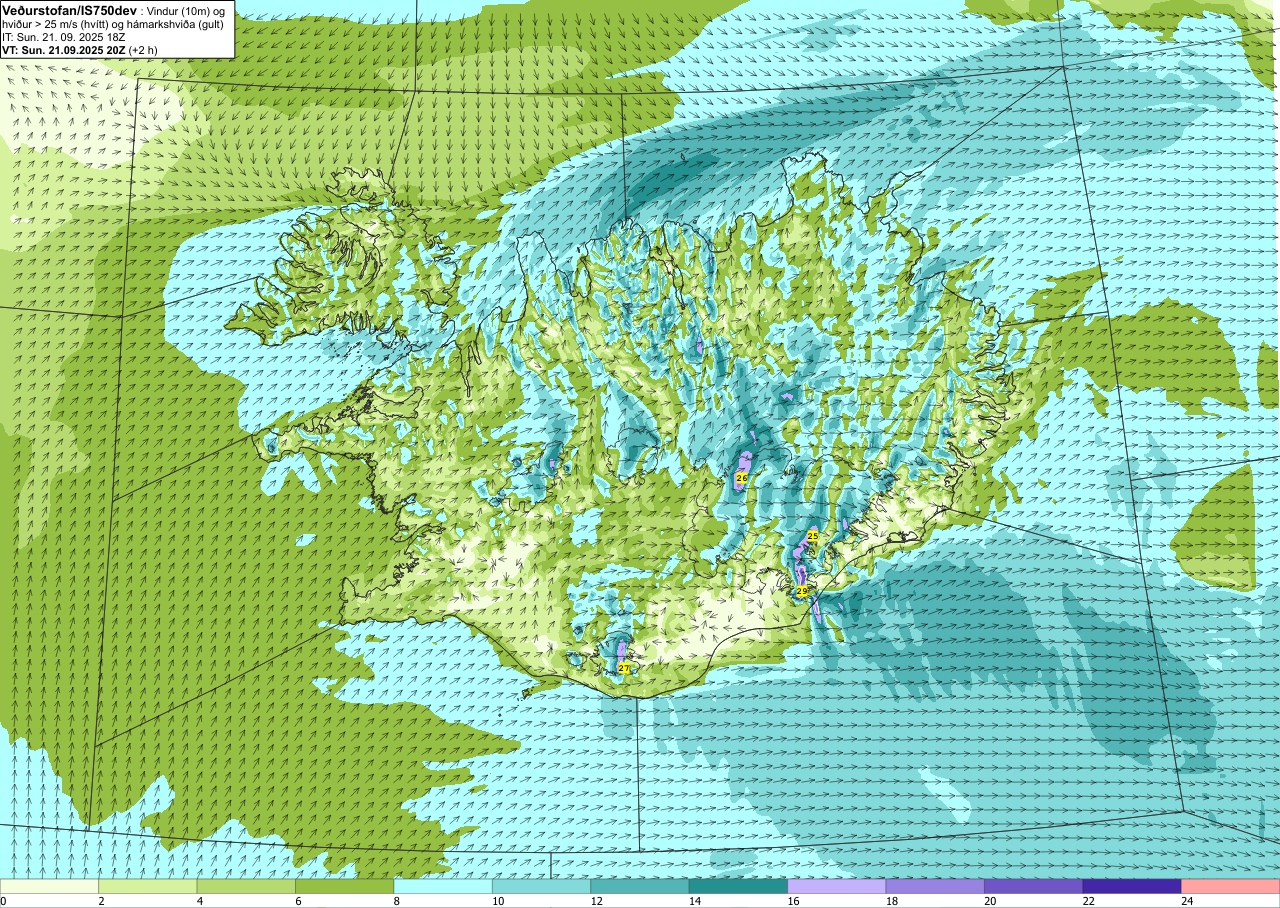This screenshot has height=908, width=1280.
Task: Select the pink above-24 m/s legend swatch
Action: pos(1231,886)
